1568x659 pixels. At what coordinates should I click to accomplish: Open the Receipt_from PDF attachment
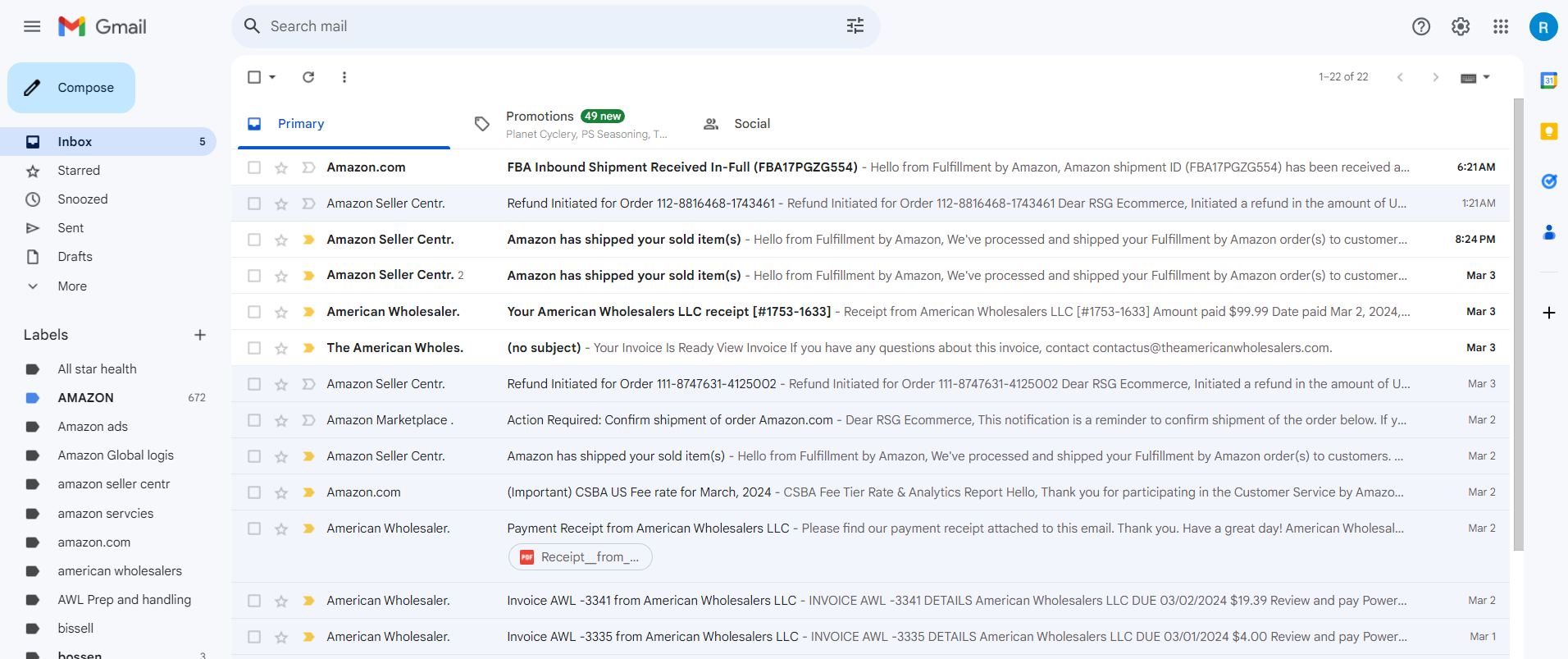[581, 557]
